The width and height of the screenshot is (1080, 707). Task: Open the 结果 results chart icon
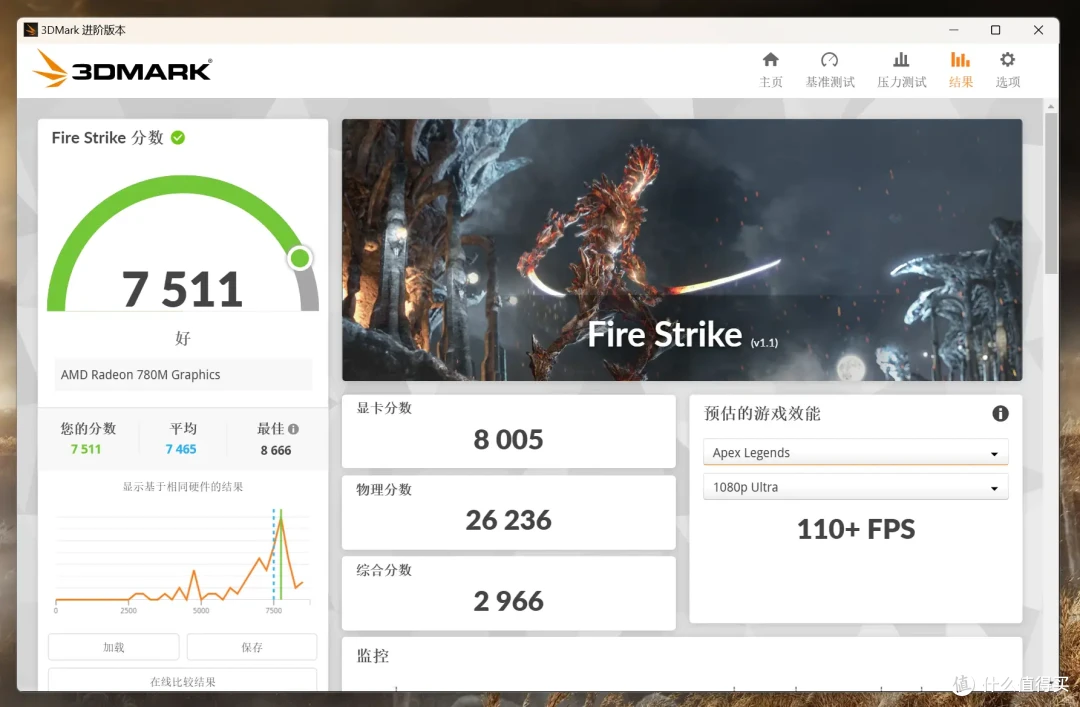[x=960, y=60]
